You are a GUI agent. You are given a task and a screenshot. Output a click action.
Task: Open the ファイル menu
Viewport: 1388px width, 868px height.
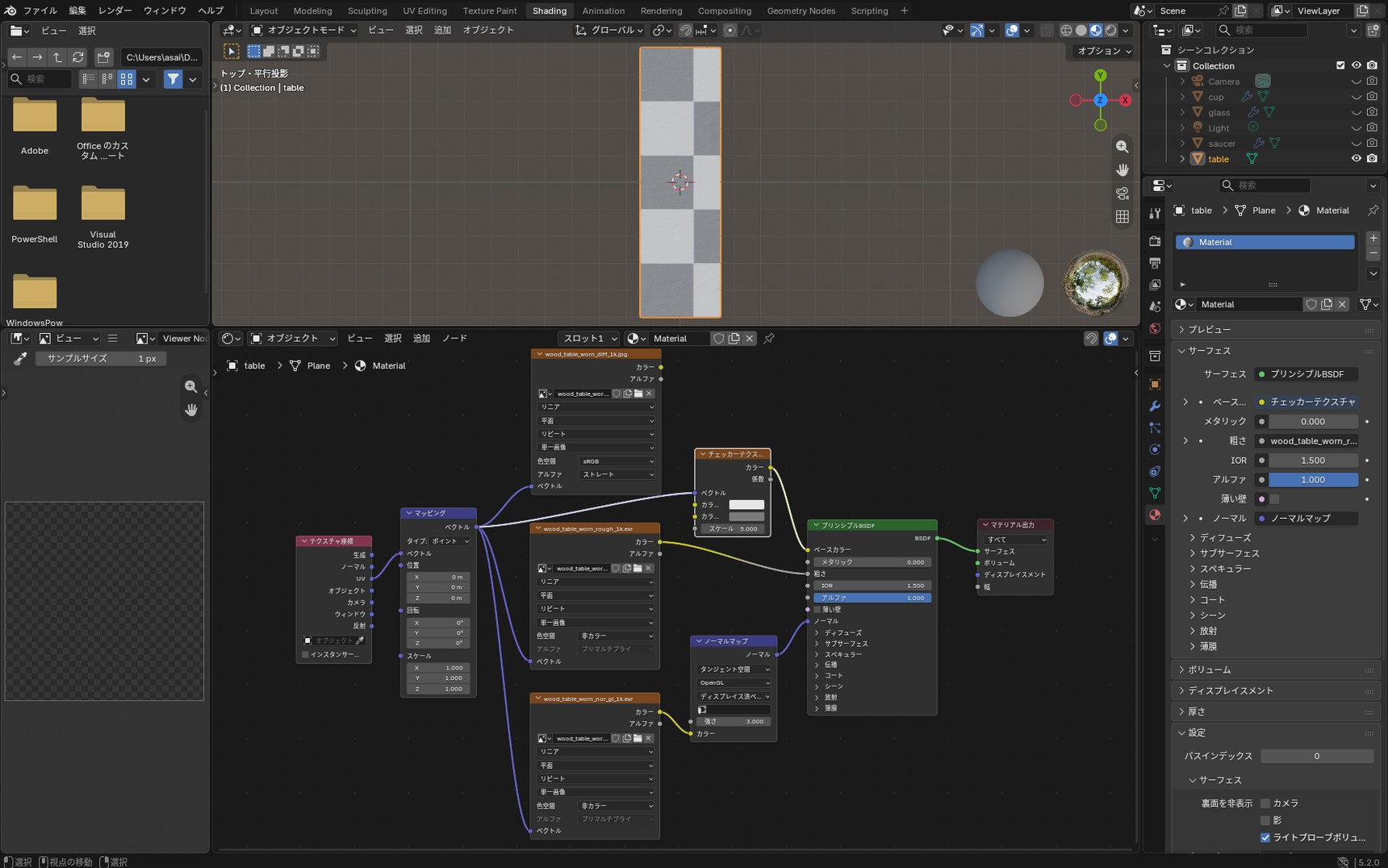pos(40,10)
